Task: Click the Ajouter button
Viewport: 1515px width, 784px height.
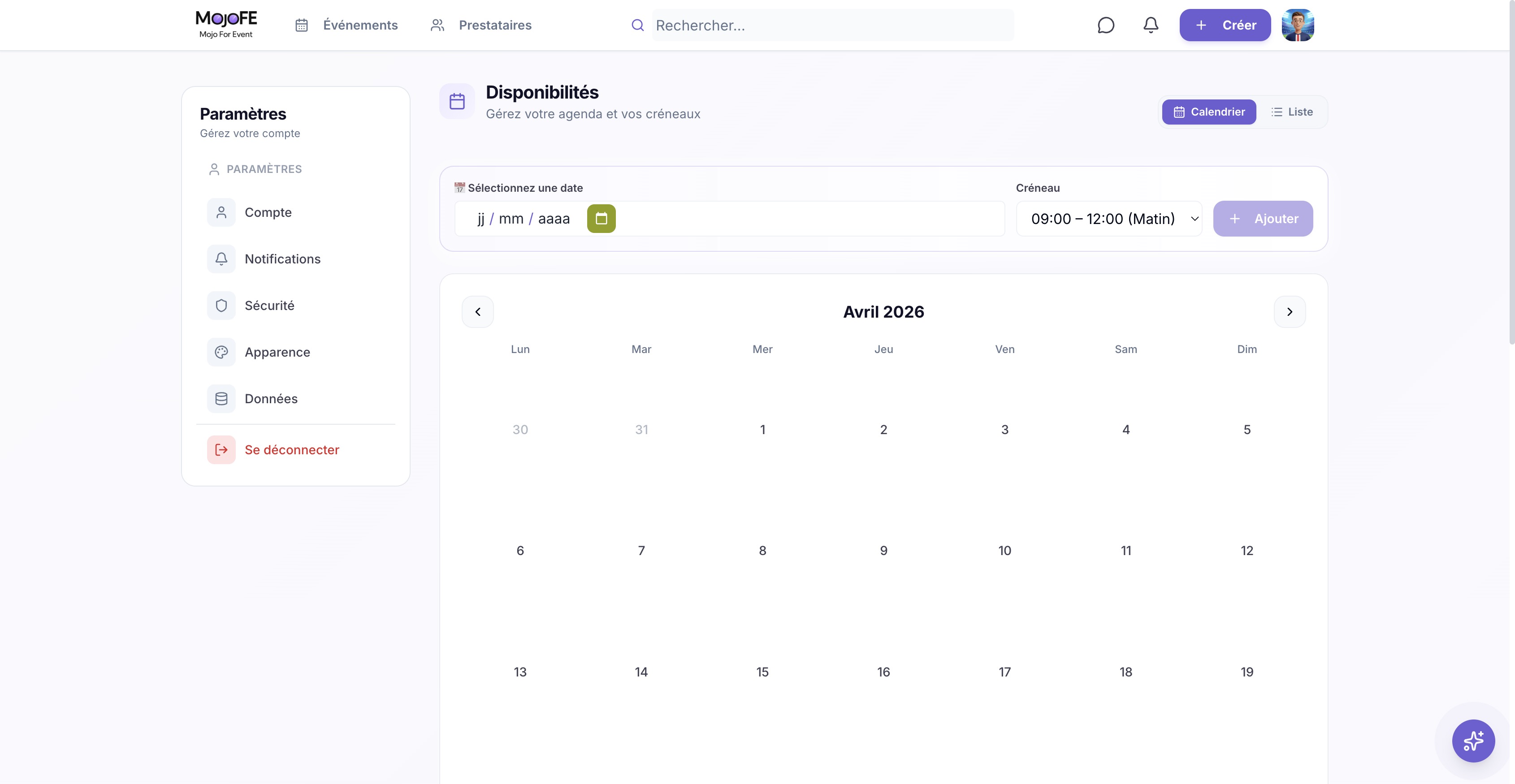Action: [1263, 219]
